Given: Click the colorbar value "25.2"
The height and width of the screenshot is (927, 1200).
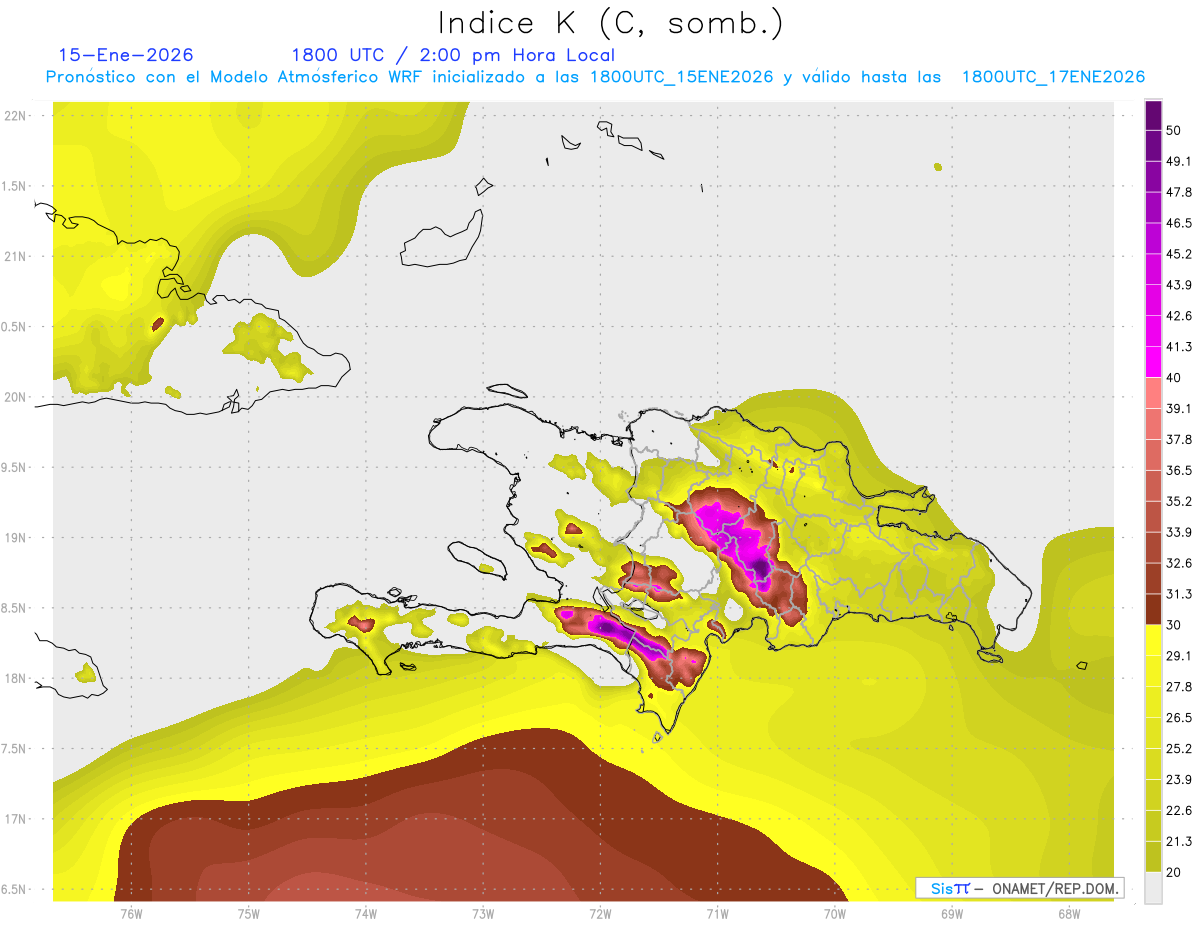Looking at the screenshot, I should (1178, 749).
